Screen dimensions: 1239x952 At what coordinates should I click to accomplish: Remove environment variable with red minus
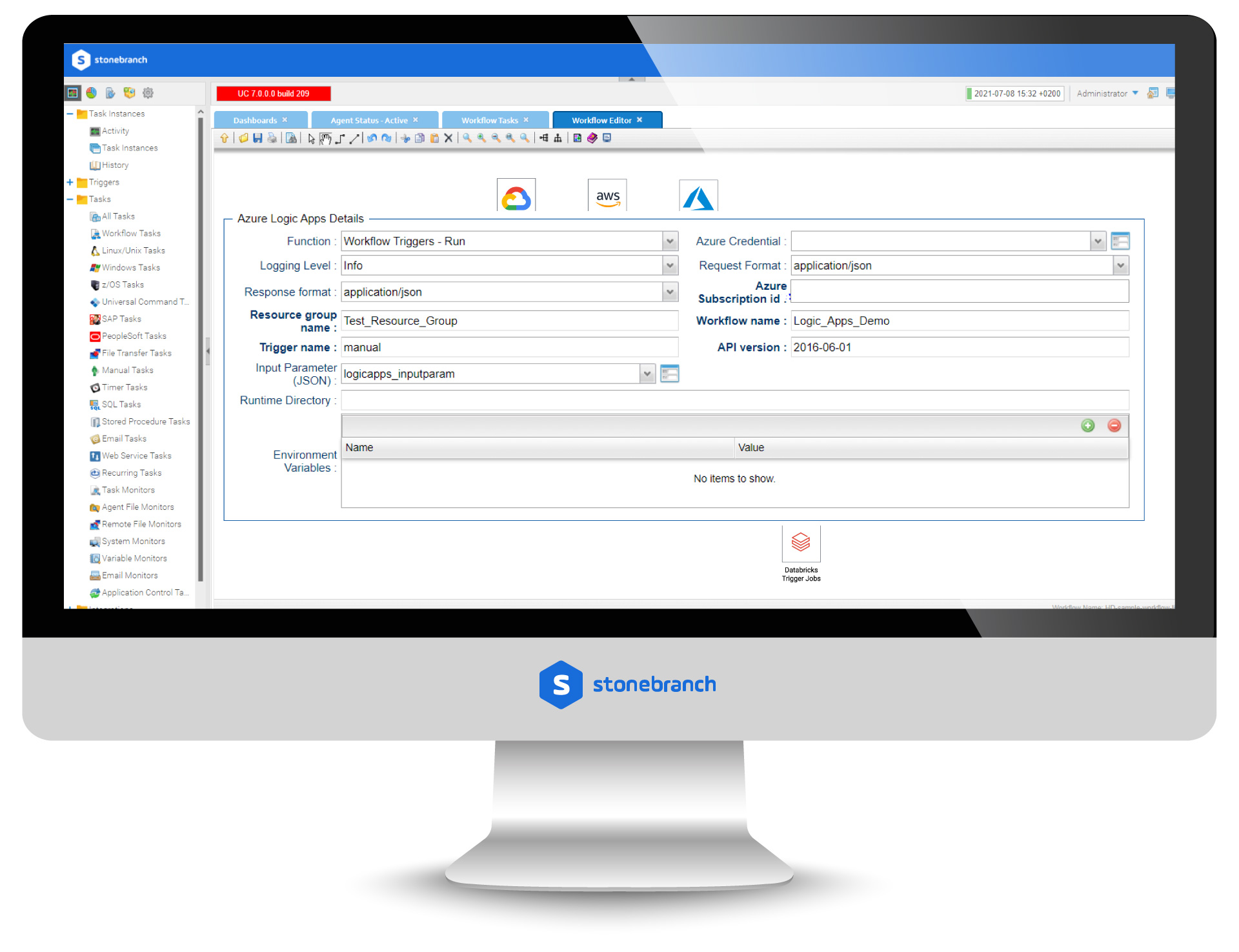[1114, 425]
